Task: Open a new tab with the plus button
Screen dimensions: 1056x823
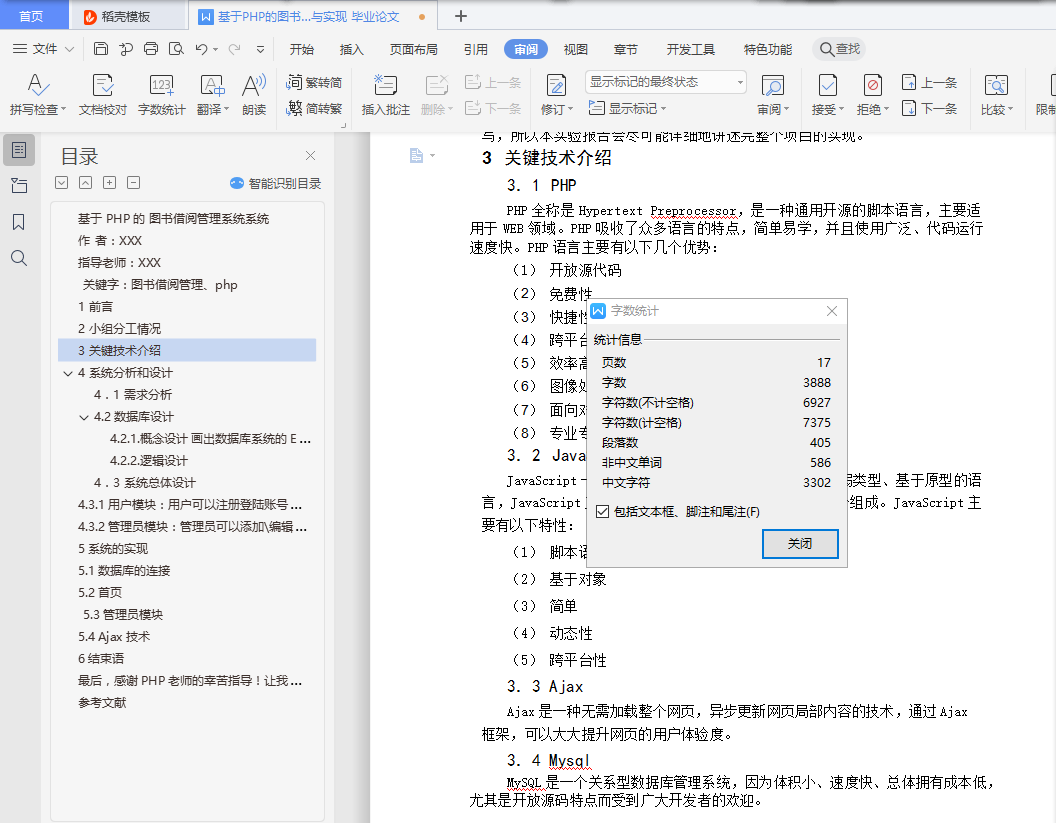Action: [461, 16]
